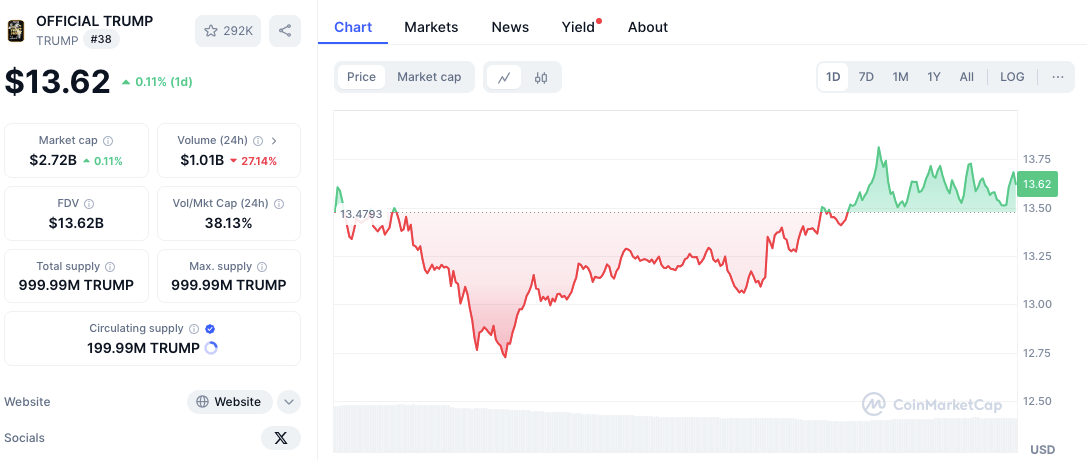Click the 38.13% Vol/Mkt Cap value
1087x460 pixels.
(229, 223)
